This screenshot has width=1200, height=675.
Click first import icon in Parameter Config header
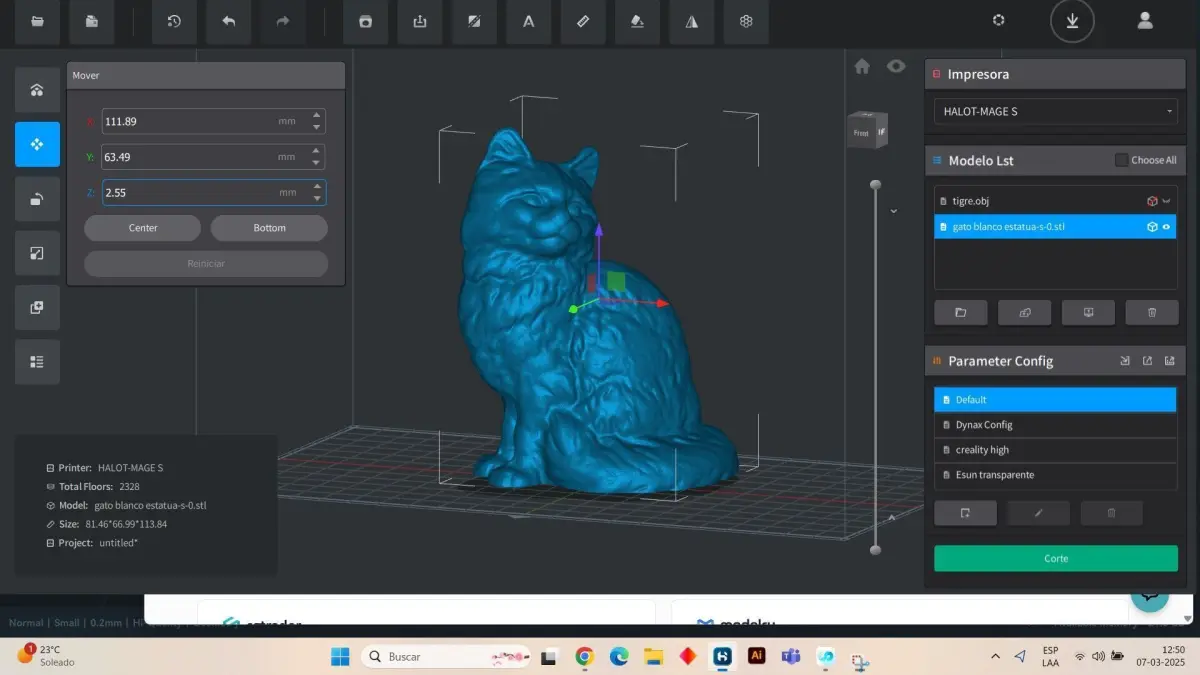tap(1125, 361)
